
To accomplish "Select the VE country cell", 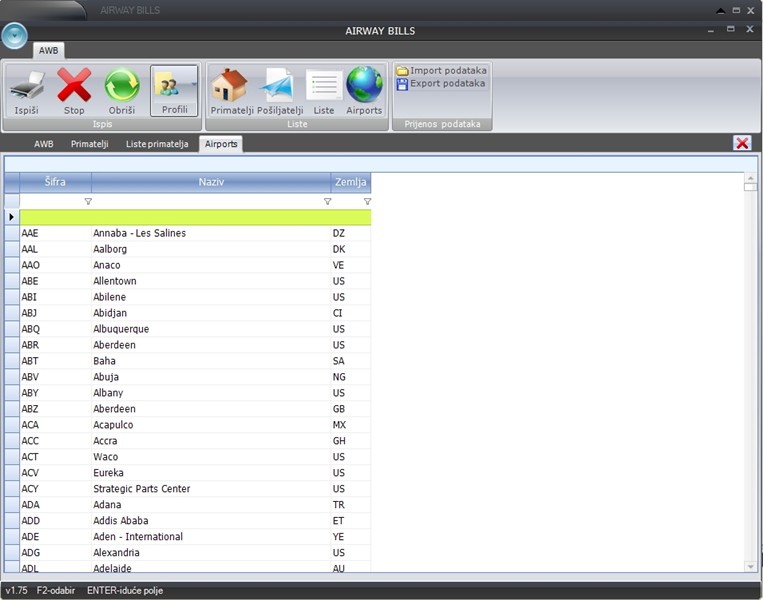I will [351, 265].
